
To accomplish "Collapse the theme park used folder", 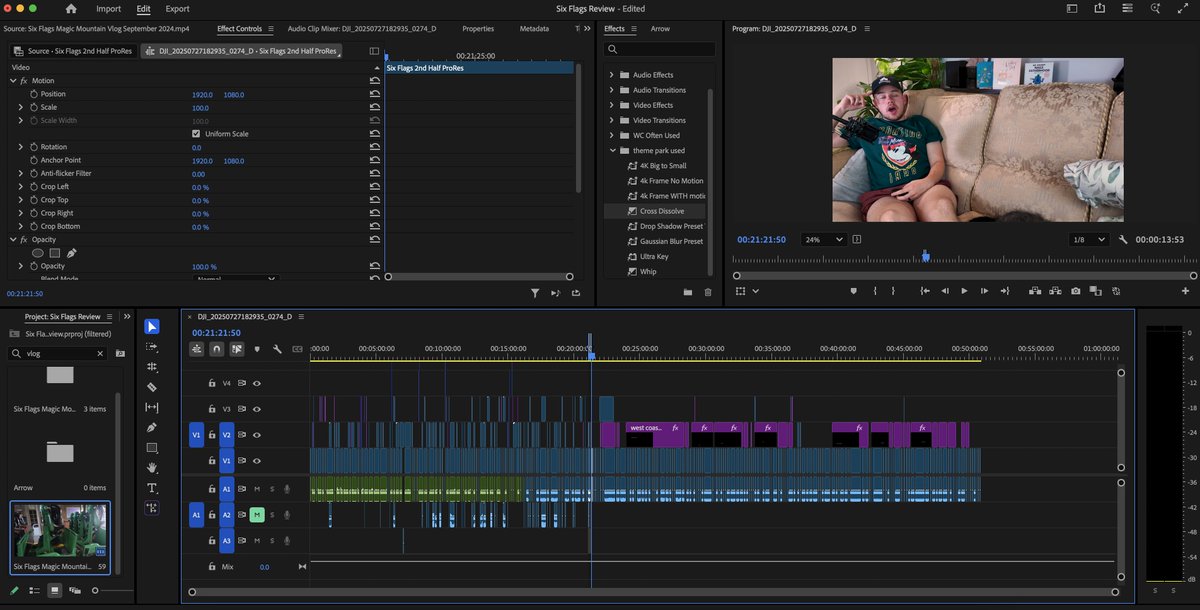I will 612,151.
